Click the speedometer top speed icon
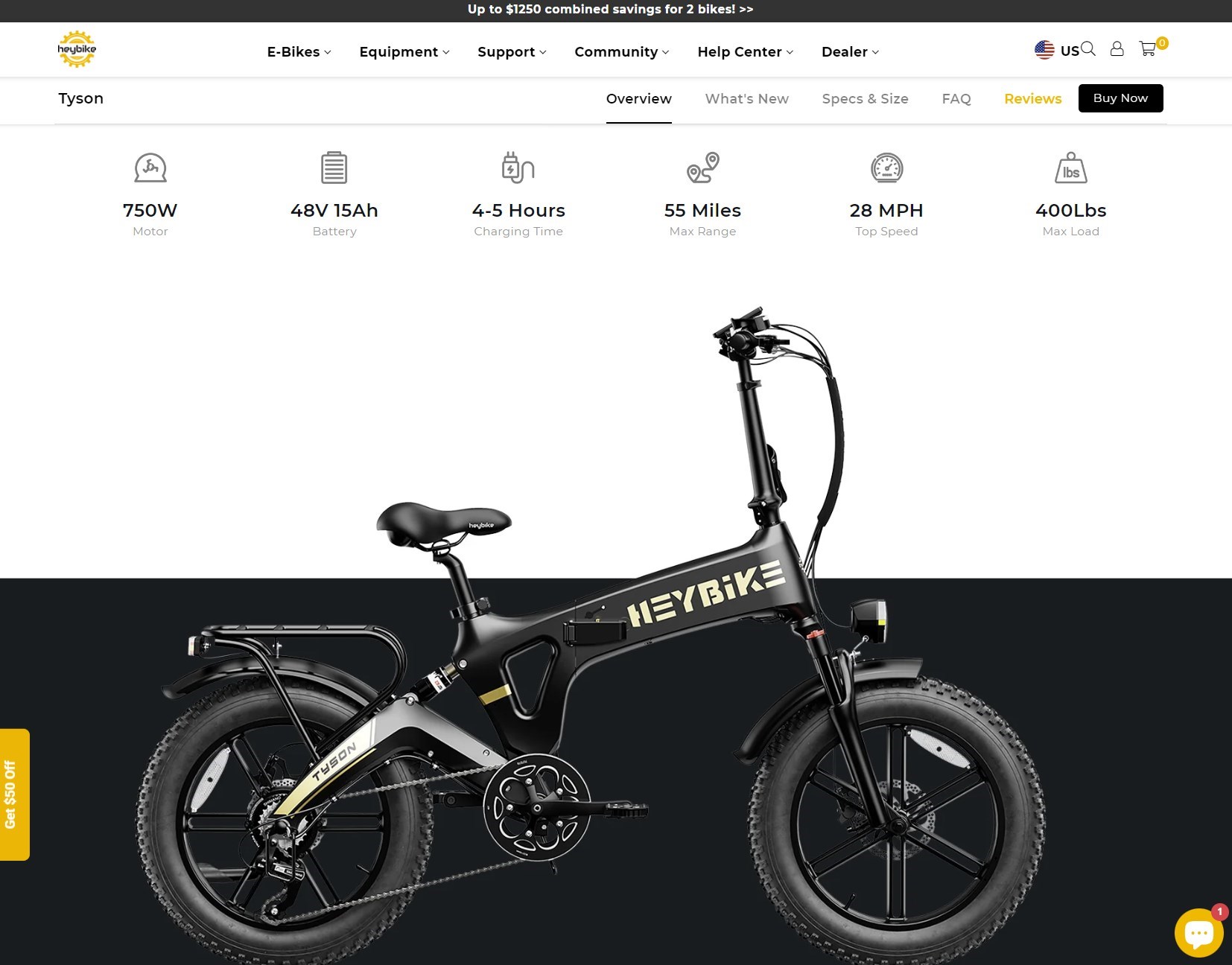The height and width of the screenshot is (965, 1232). (887, 168)
